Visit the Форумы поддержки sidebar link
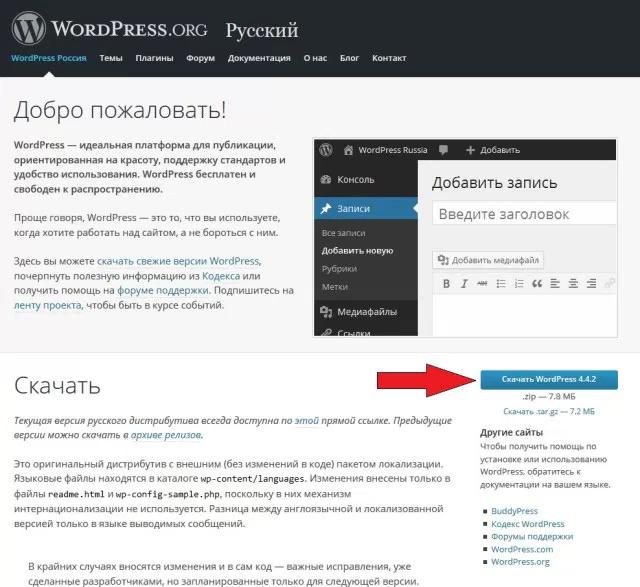 (x=532, y=536)
